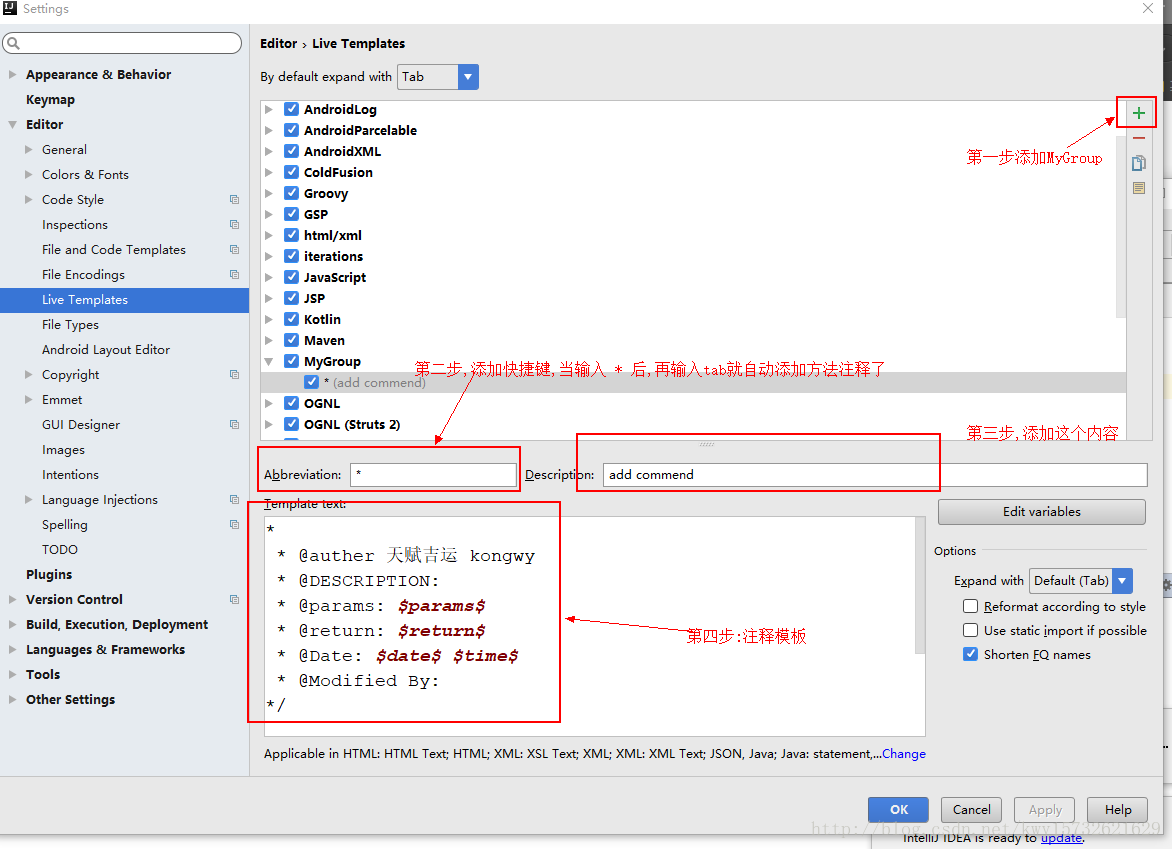Click the project-level icon beside Version Control
The height and width of the screenshot is (849, 1172).
tap(234, 600)
